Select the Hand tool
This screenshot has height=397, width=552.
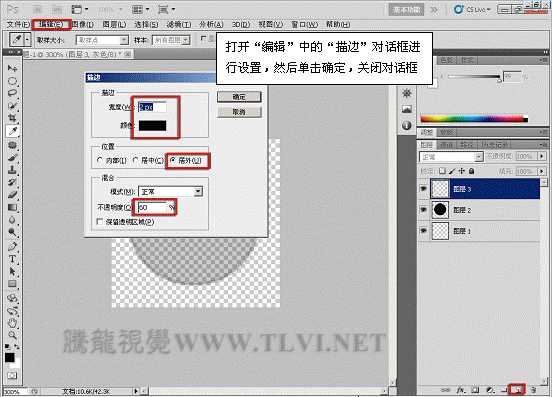(12, 322)
